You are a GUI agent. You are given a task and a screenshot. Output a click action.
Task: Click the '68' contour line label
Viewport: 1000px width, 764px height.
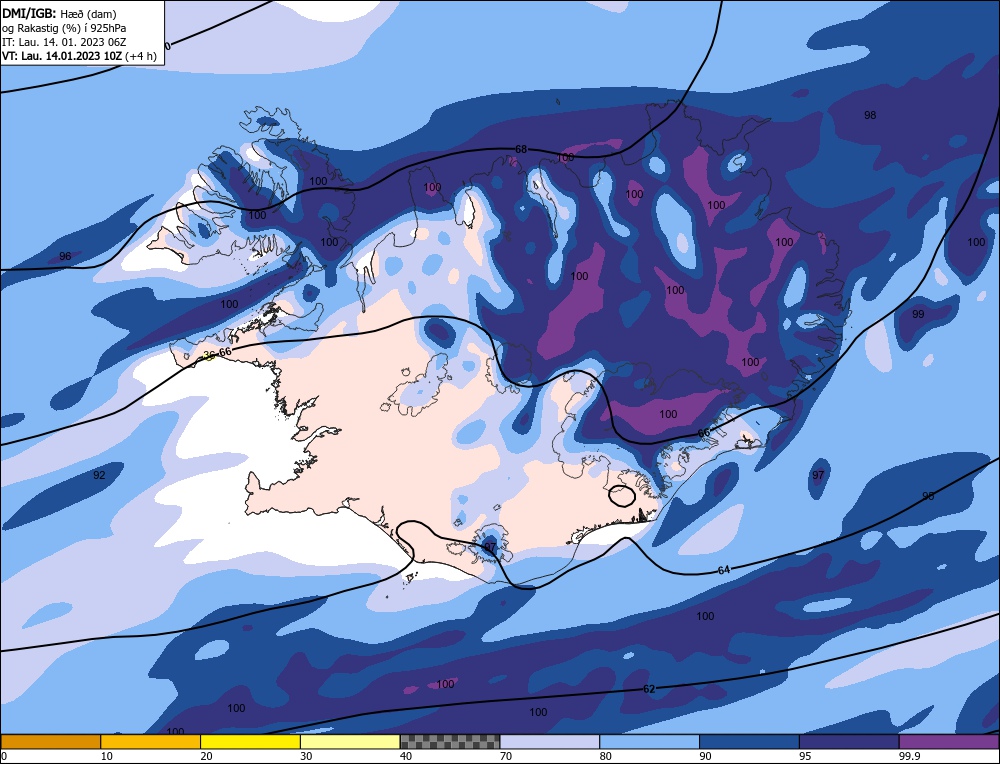pyautogui.click(x=521, y=149)
